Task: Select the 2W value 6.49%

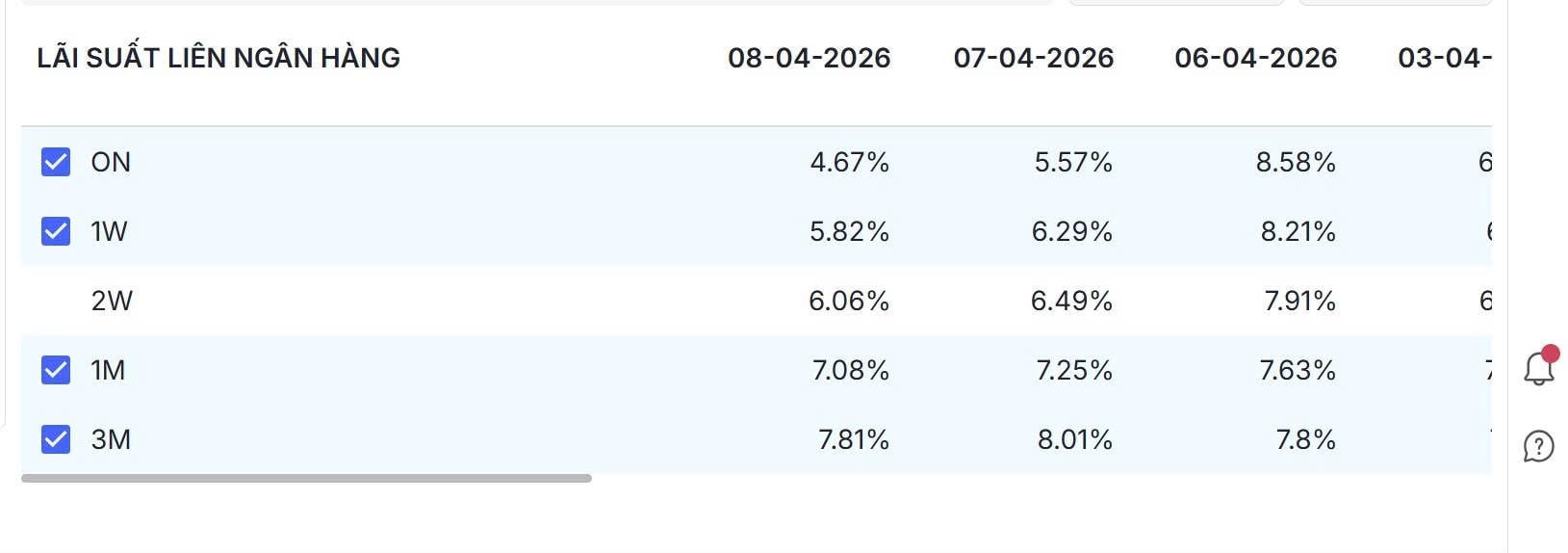Action: click(x=1071, y=301)
